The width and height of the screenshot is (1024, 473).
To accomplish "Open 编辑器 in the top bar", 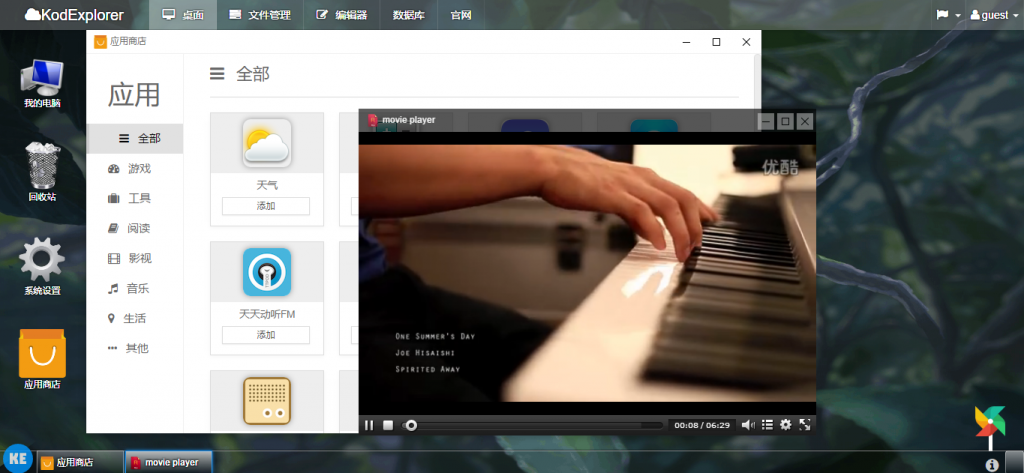I will (342, 15).
